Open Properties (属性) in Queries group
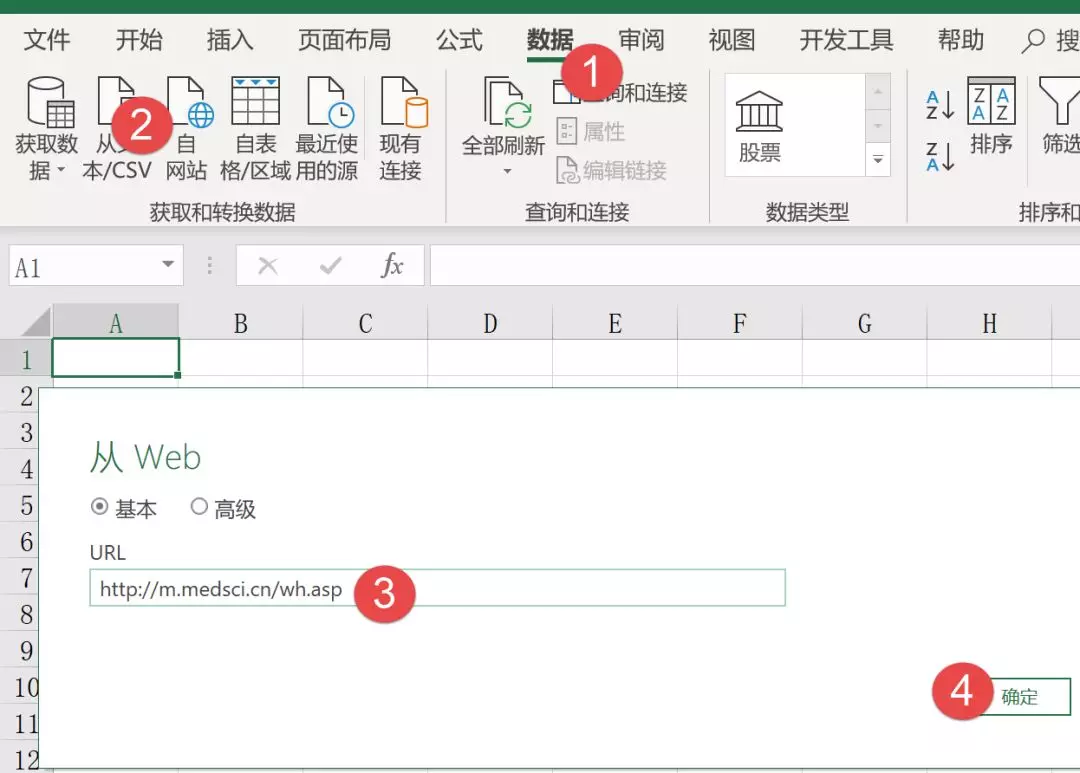Image resolution: width=1080 pixels, height=773 pixels. coord(591,131)
